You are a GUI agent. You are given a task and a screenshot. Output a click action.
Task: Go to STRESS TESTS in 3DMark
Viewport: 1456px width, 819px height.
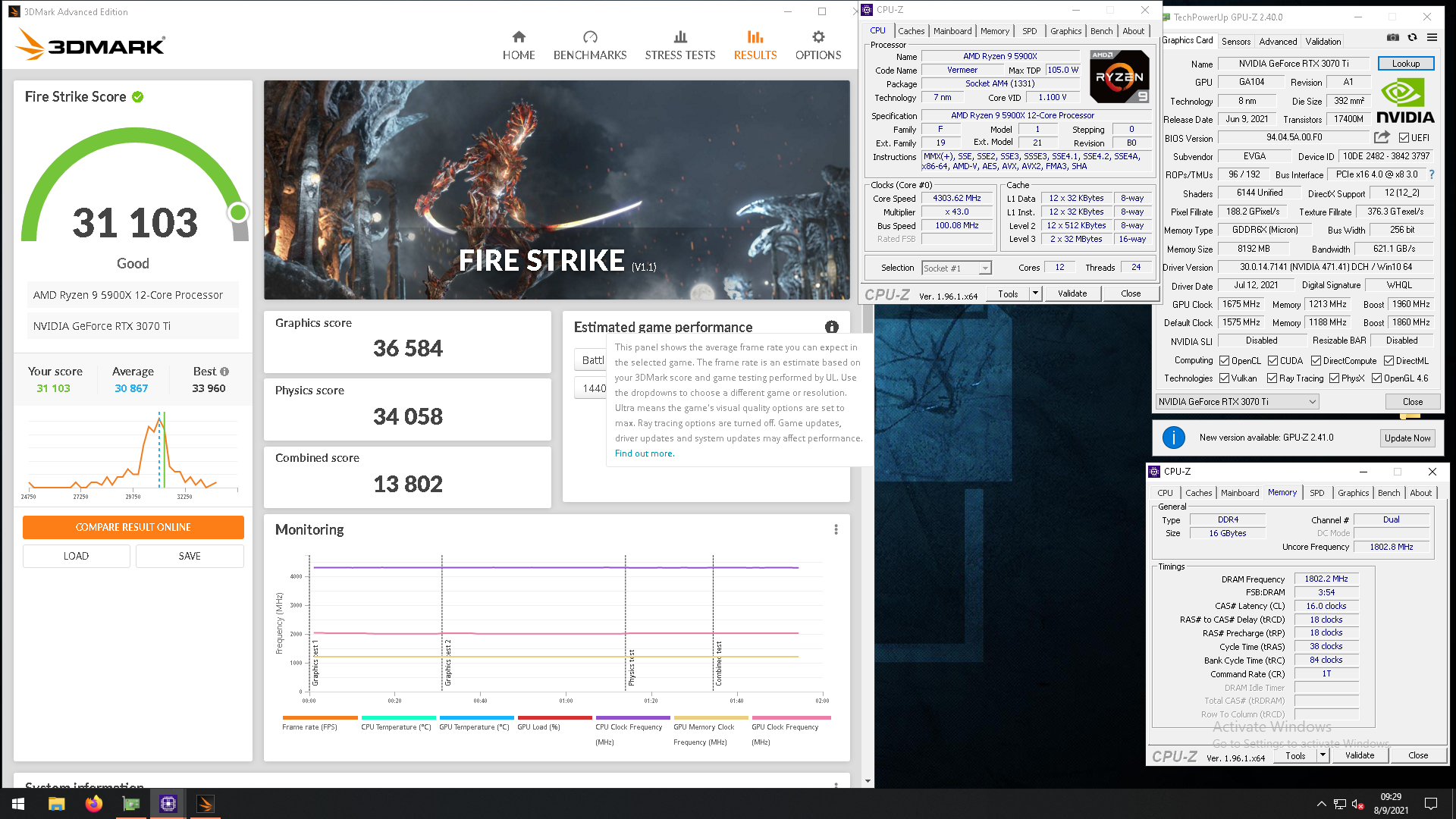pos(680,45)
